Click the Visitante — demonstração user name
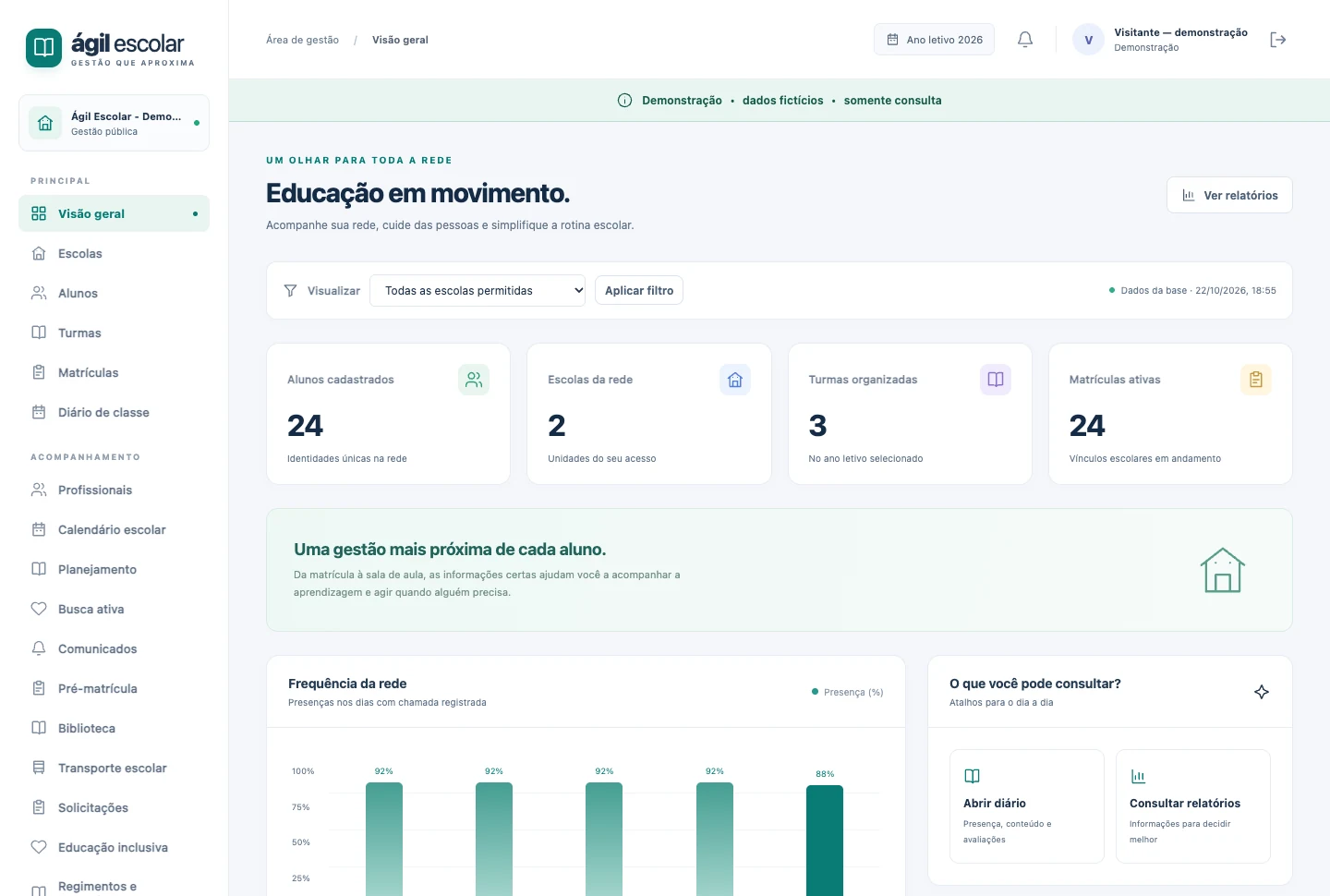This screenshot has width=1330, height=896. [1180, 32]
